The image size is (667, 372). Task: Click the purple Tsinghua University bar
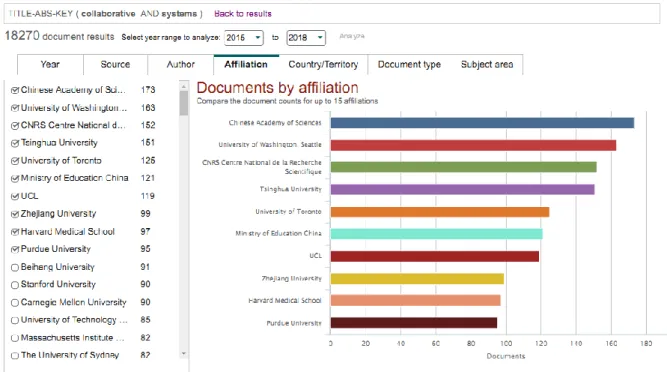pos(463,189)
